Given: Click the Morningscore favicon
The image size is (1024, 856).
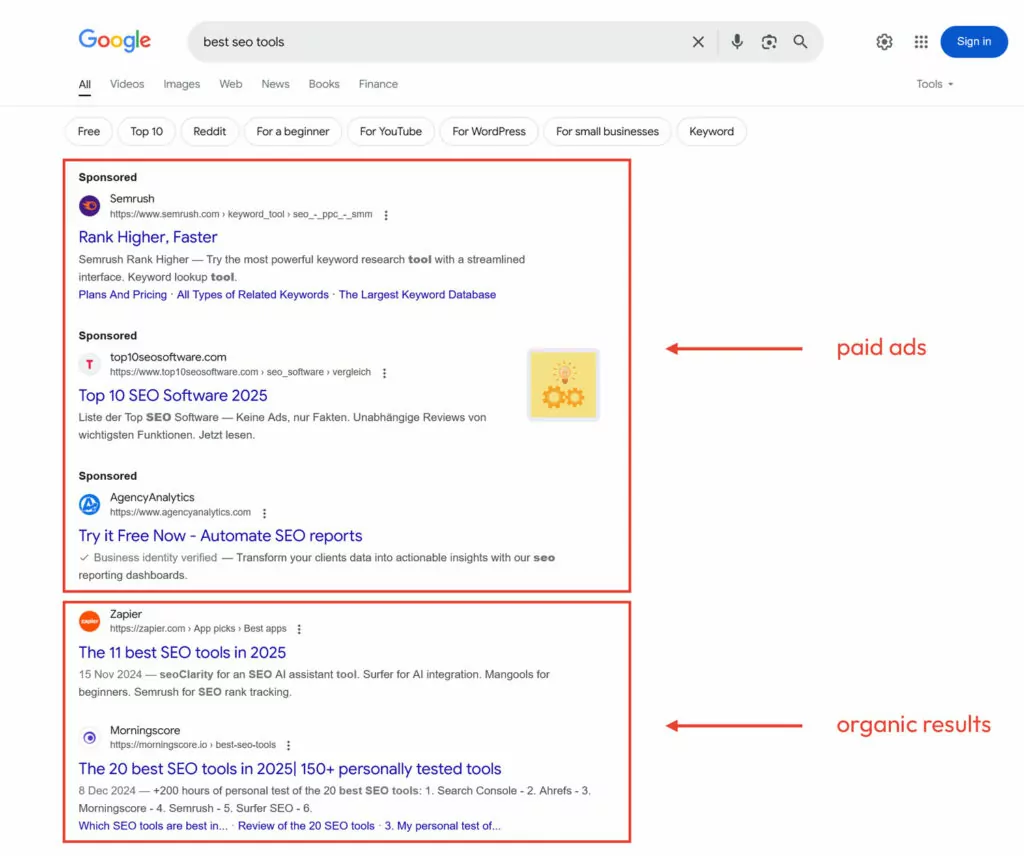Looking at the screenshot, I should point(89,737).
